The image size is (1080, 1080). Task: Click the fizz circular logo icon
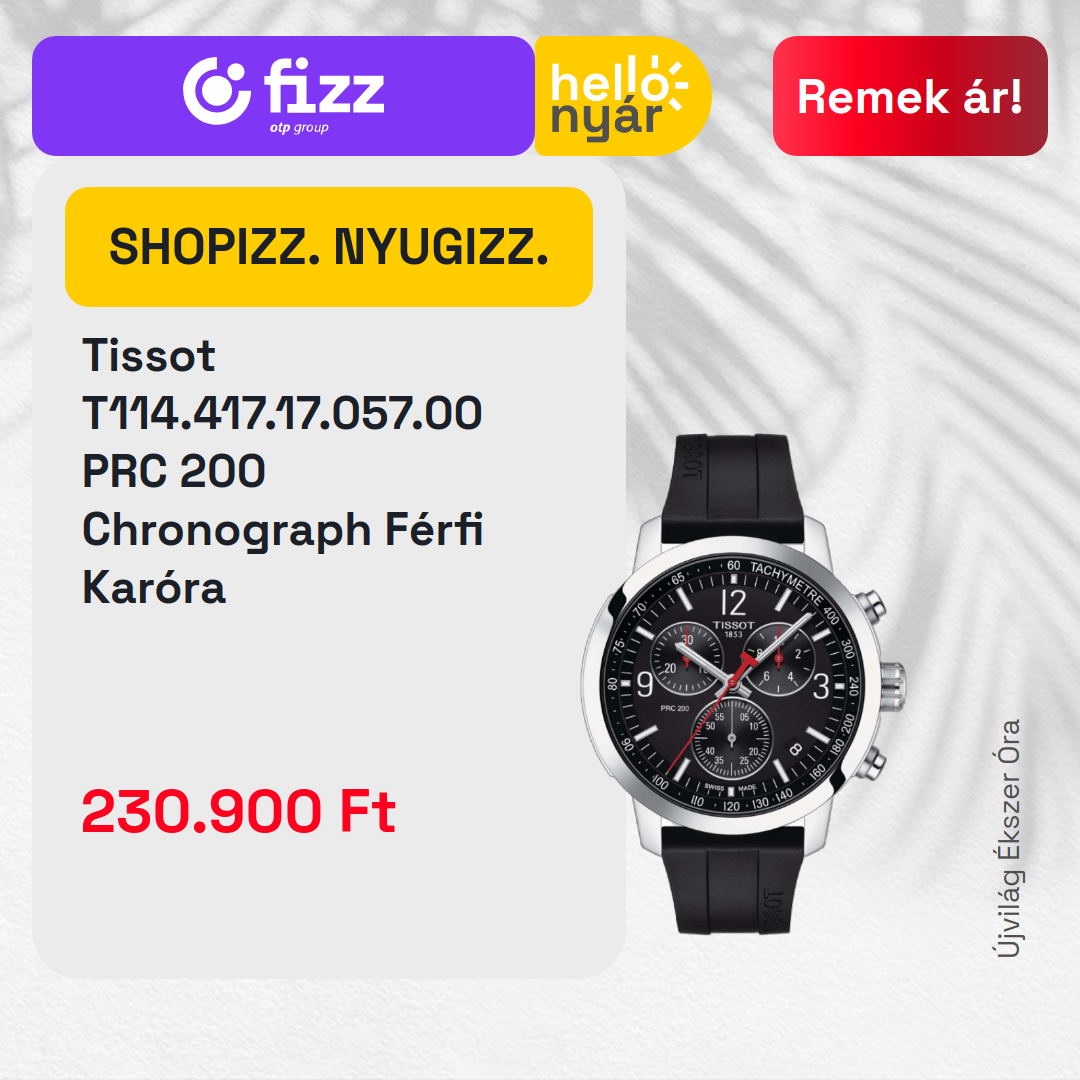coord(216,91)
